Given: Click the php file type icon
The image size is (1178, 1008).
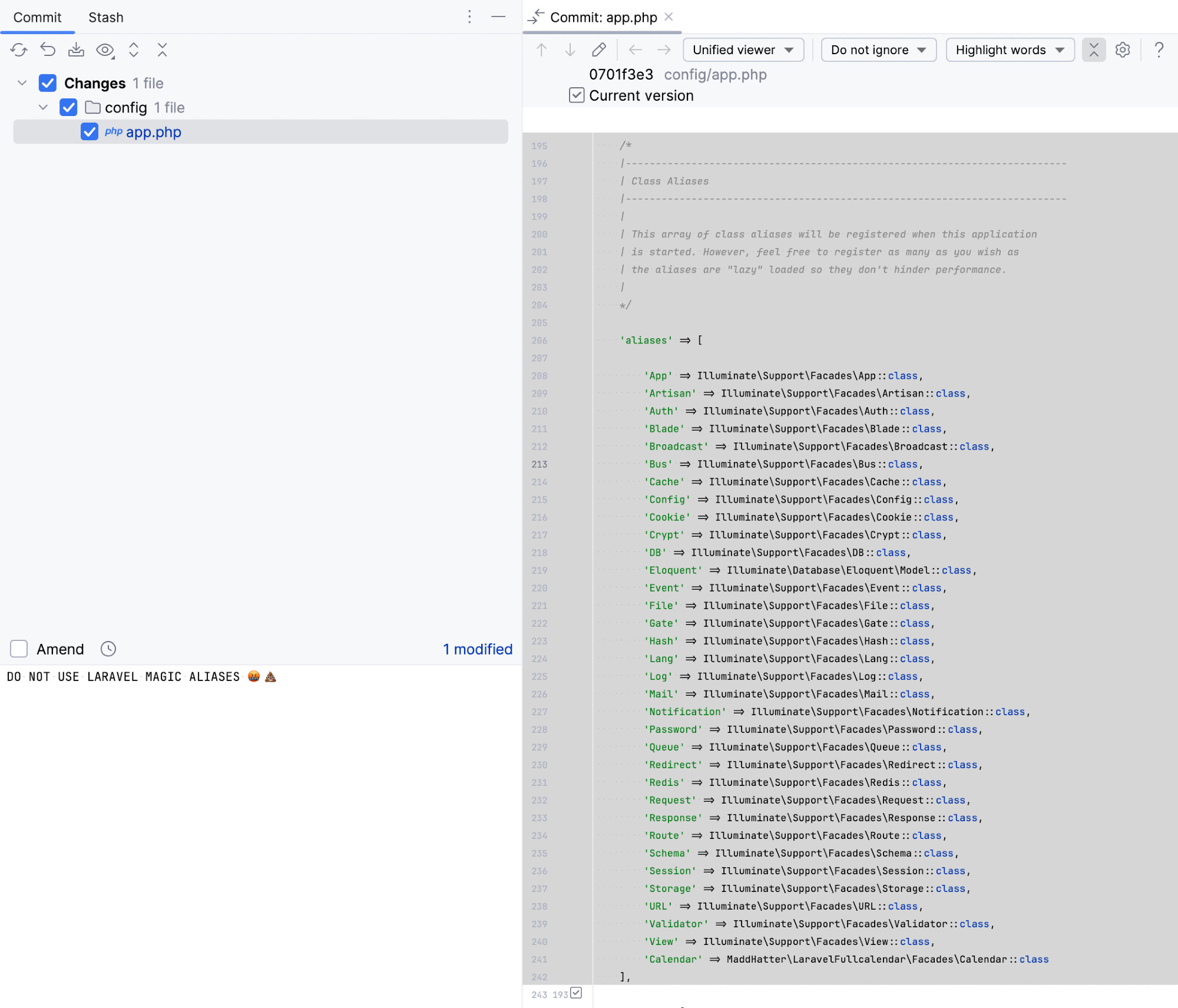Looking at the screenshot, I should 113,131.
